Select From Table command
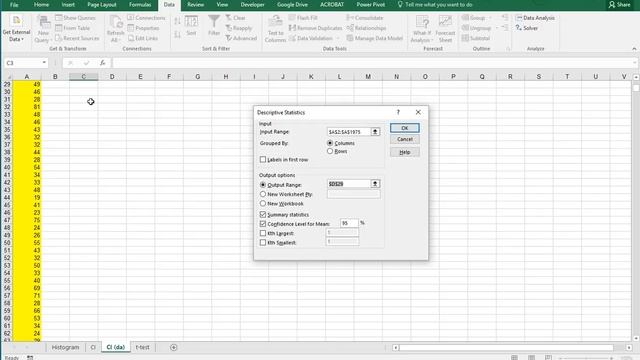The image size is (640, 360). (73, 28)
